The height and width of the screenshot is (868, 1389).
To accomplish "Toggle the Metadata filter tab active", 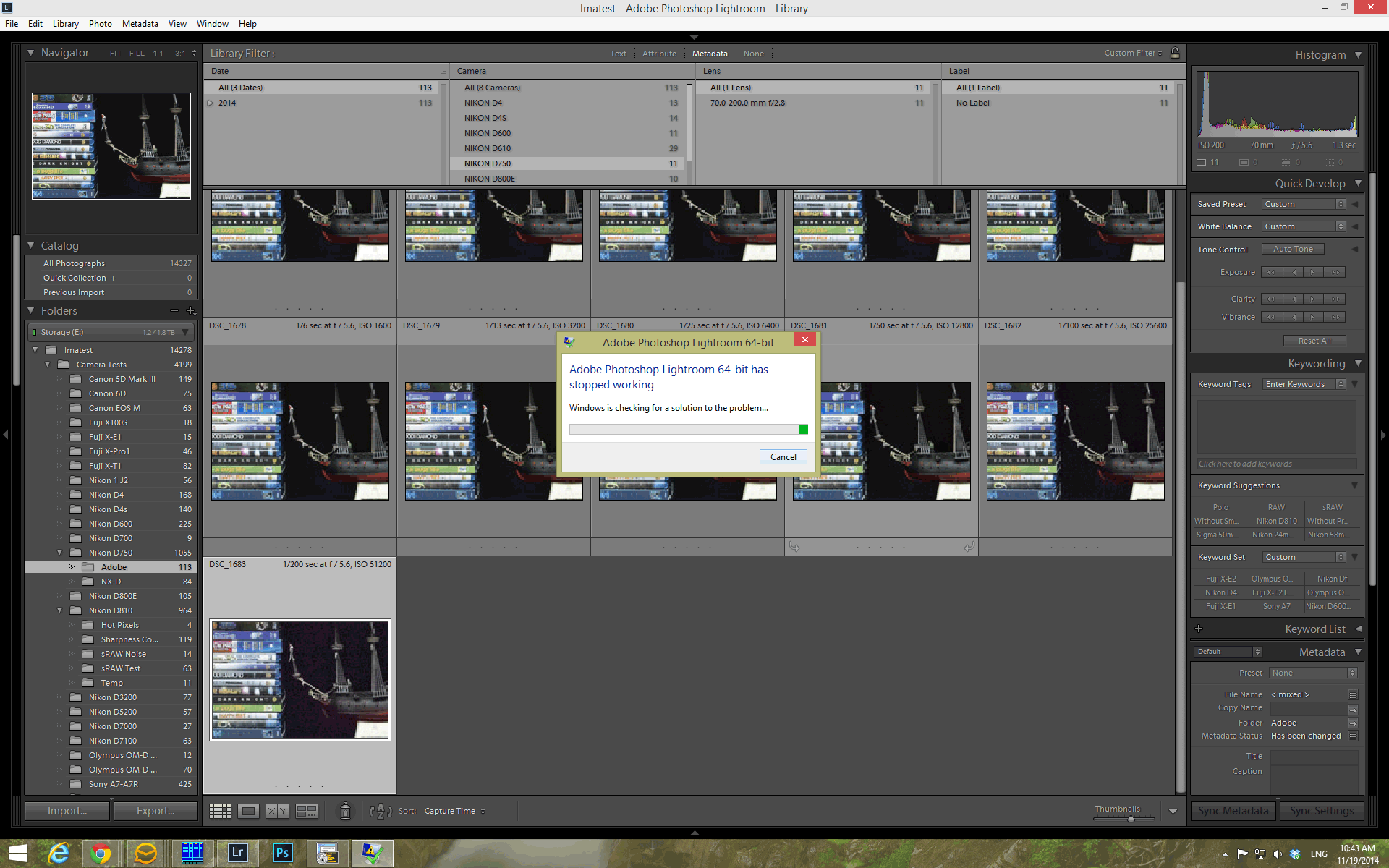I will click(x=708, y=53).
